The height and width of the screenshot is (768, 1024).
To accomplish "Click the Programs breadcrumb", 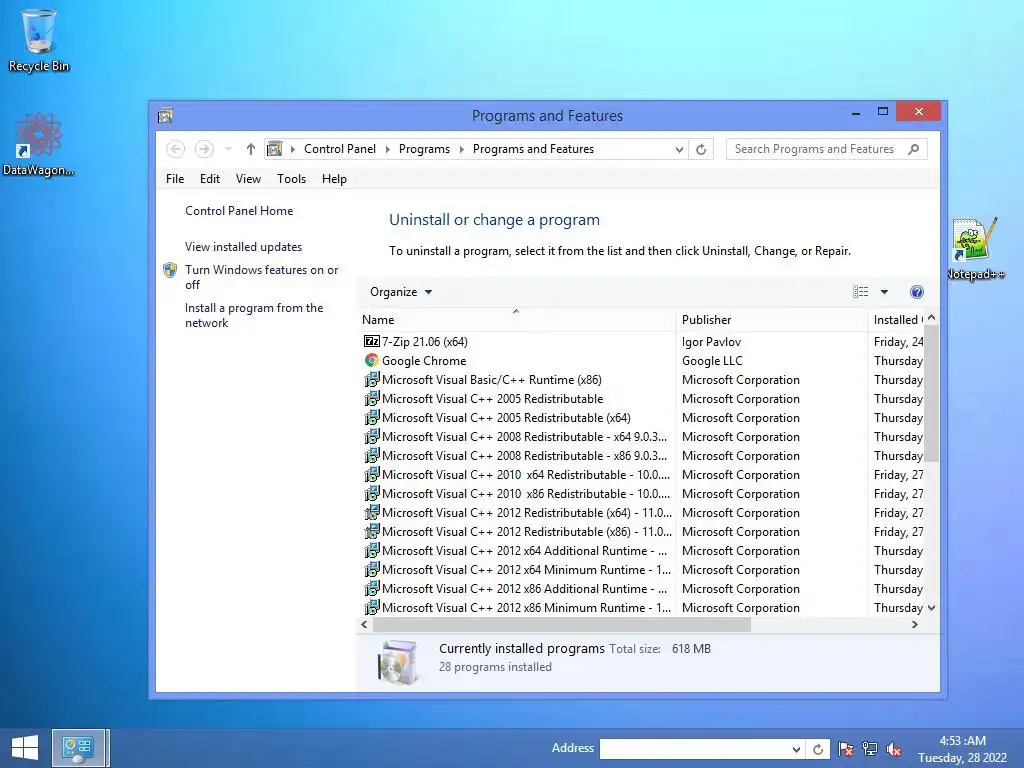I will tap(424, 149).
